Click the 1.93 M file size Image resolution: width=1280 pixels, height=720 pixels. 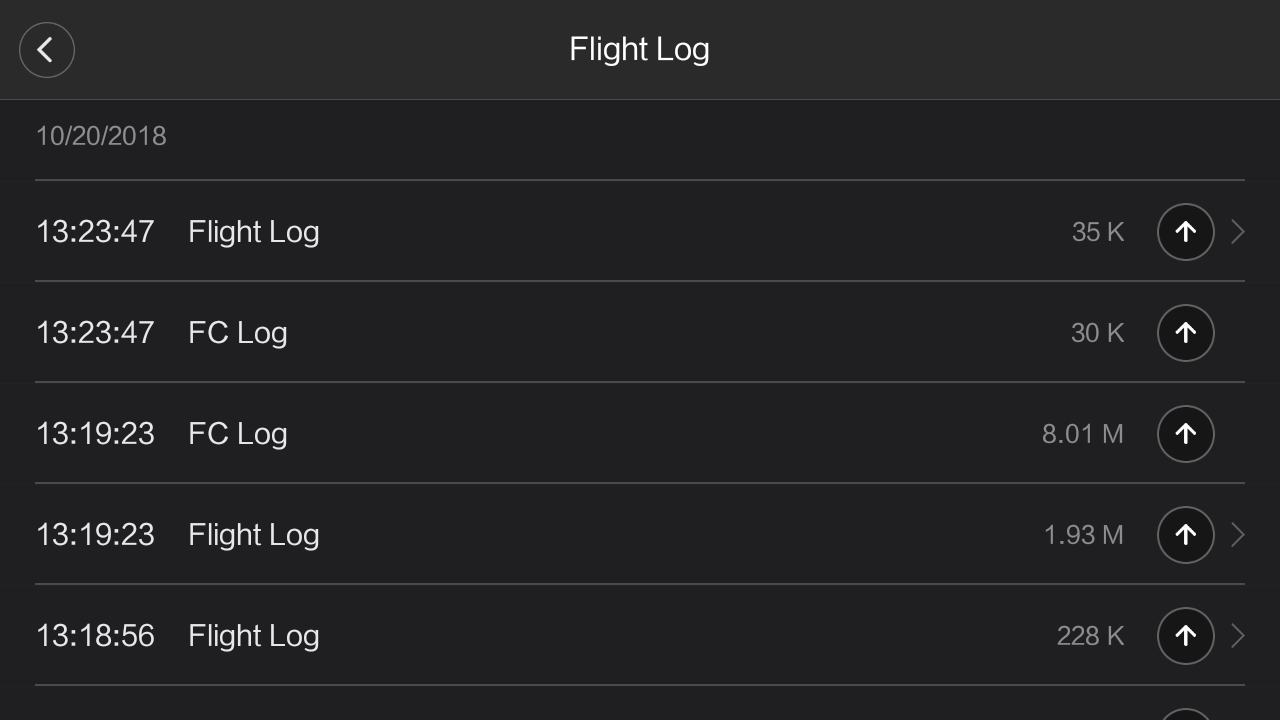click(x=1083, y=535)
